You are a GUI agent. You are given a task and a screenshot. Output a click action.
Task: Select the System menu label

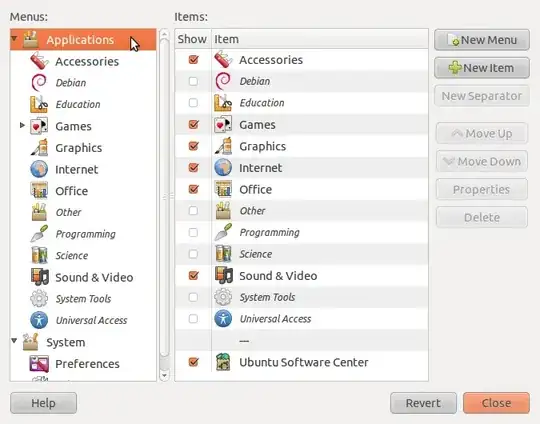(66, 342)
